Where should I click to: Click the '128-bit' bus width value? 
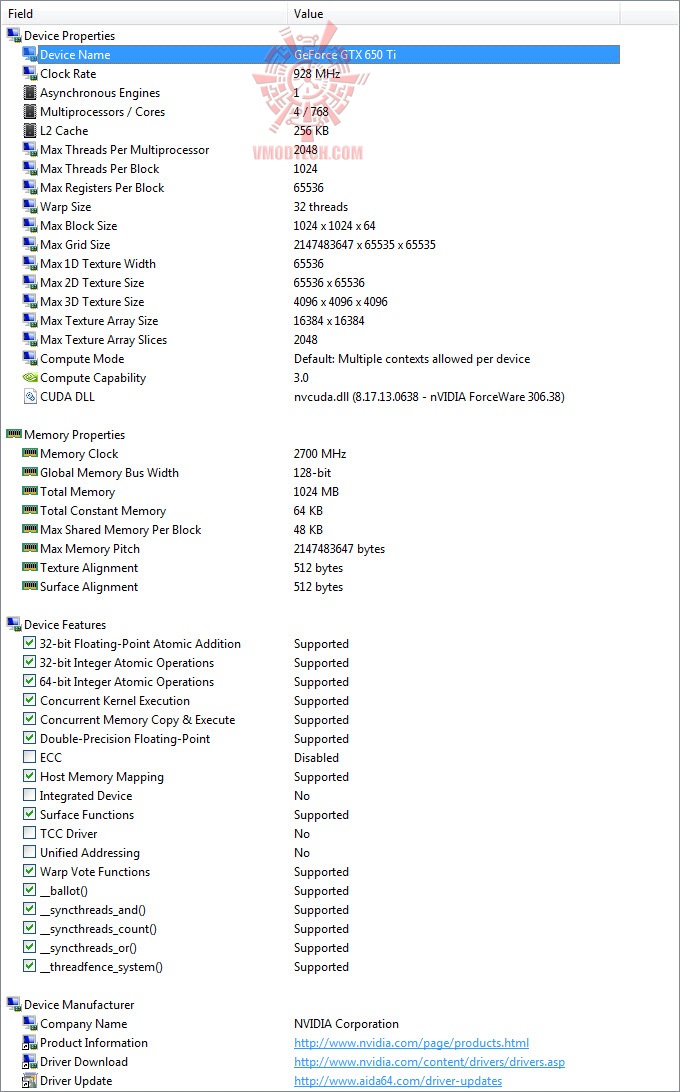click(313, 472)
